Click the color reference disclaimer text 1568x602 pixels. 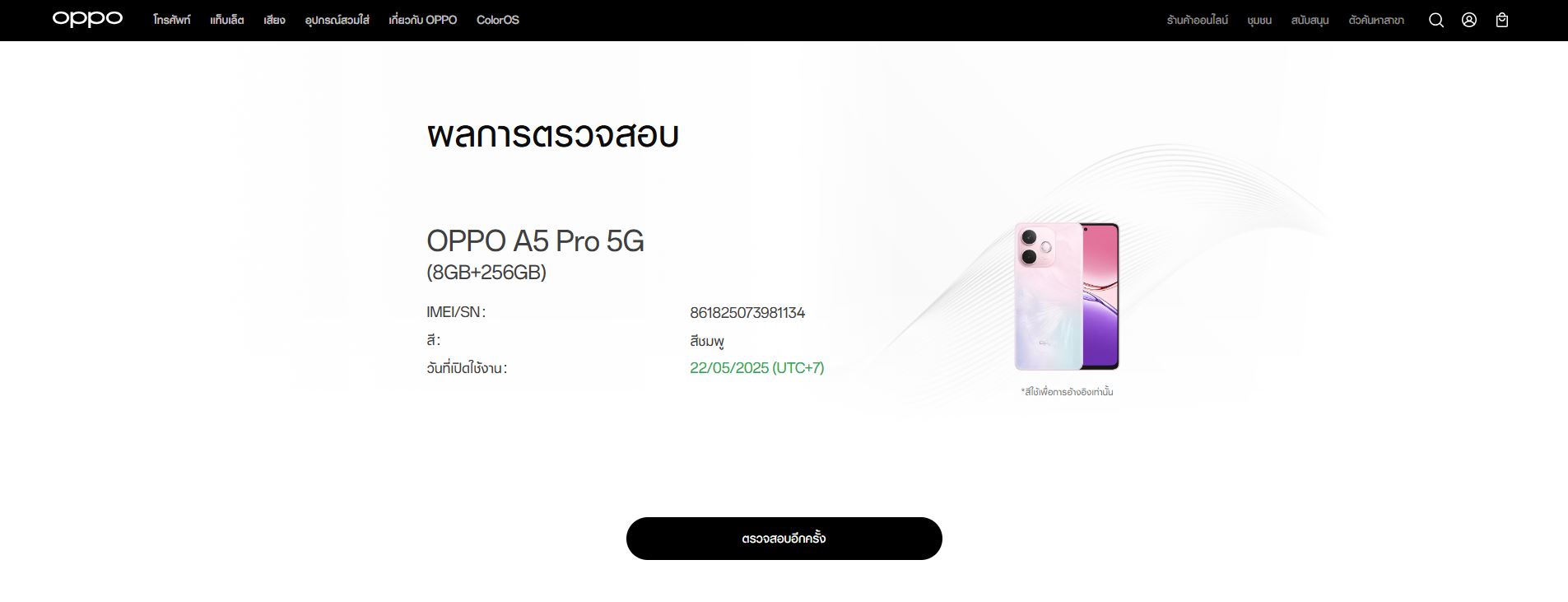pos(1065,392)
